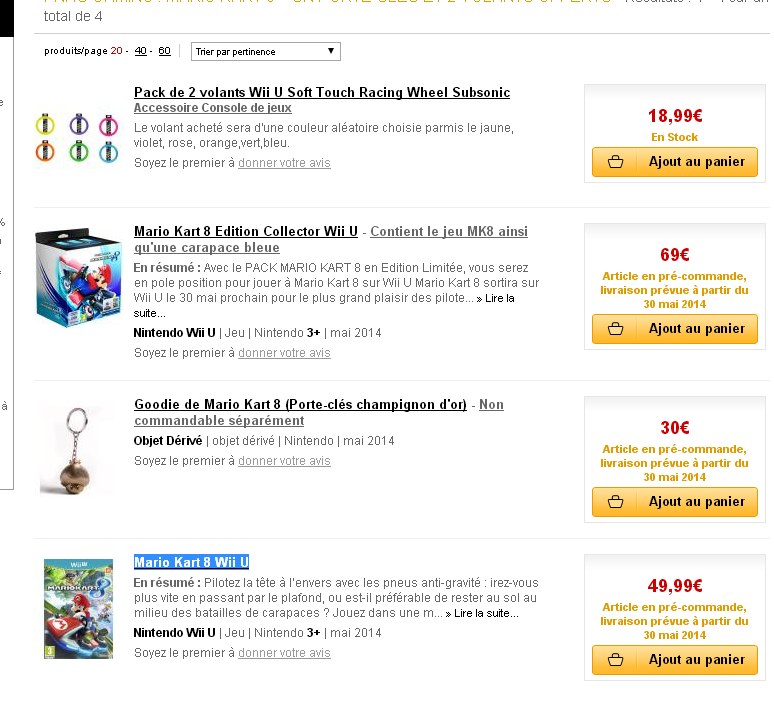774x714 pixels.
Task: Click basket icon for Mario Kart 8 Wii U
Action: (x=616, y=660)
